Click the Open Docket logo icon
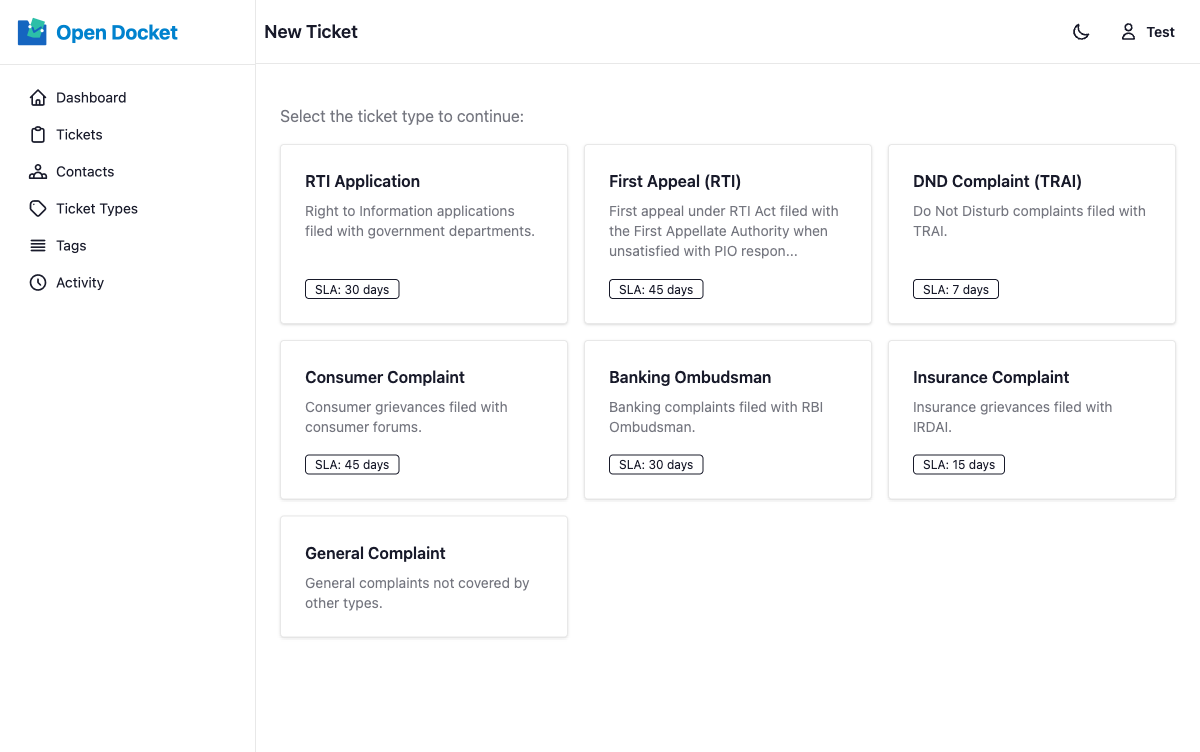The height and width of the screenshot is (752, 1200). (31, 31)
